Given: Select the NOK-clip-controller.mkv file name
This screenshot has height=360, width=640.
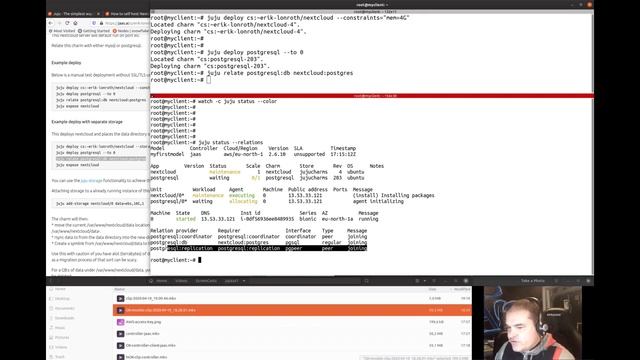Looking at the screenshot, I should click(146, 357).
